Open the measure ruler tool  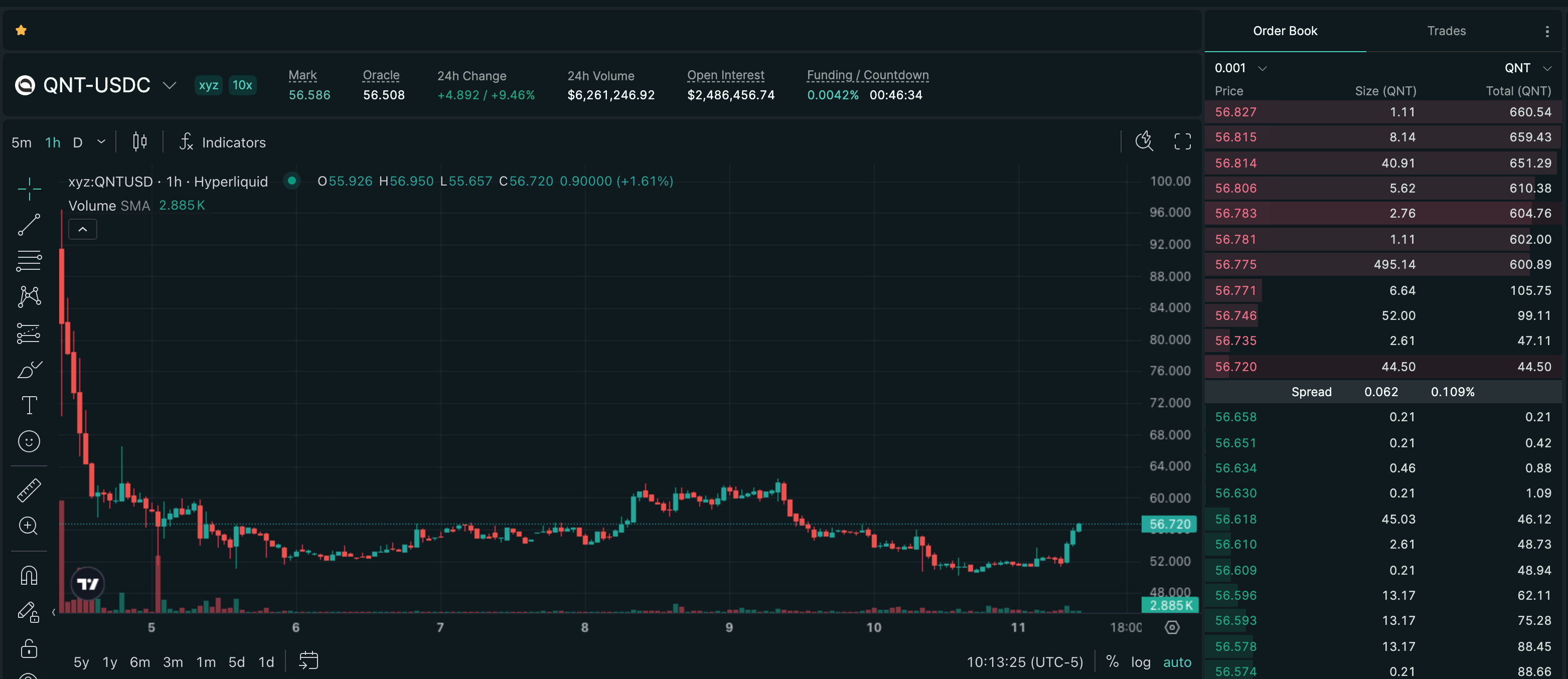point(29,490)
